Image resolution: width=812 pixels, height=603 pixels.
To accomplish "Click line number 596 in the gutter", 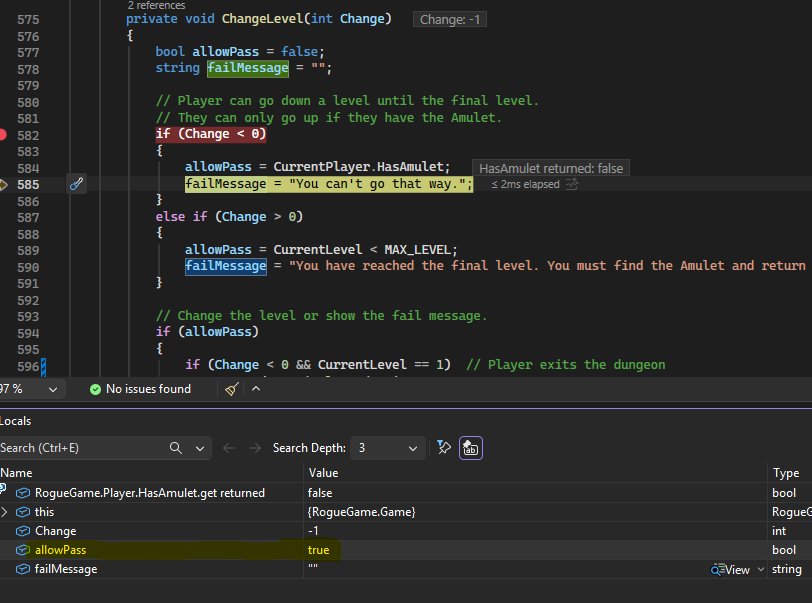I will (x=28, y=367).
